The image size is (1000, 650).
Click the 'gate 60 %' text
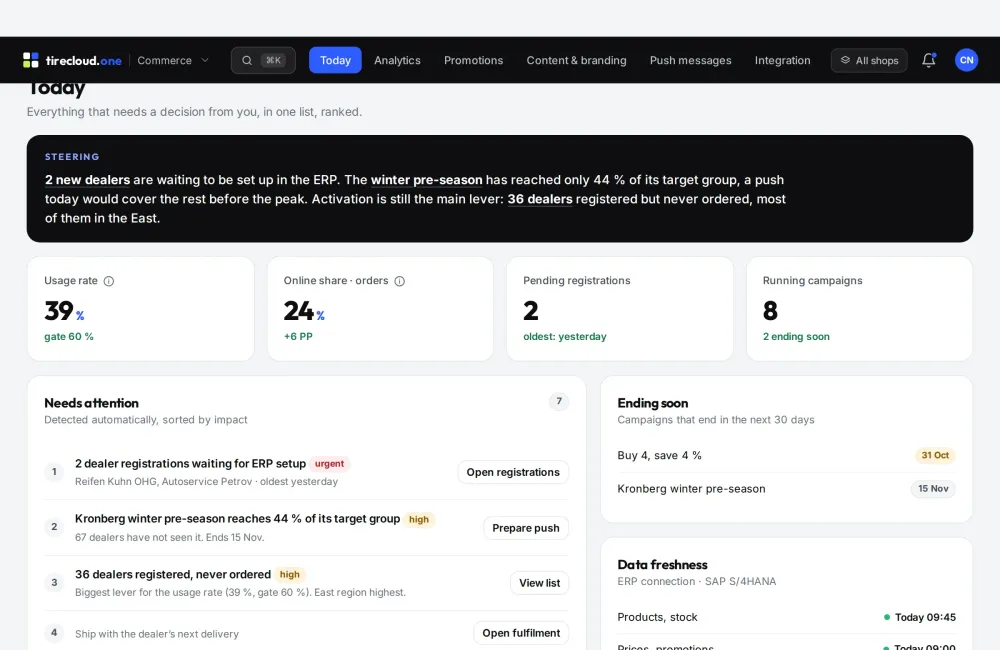[x=69, y=336]
